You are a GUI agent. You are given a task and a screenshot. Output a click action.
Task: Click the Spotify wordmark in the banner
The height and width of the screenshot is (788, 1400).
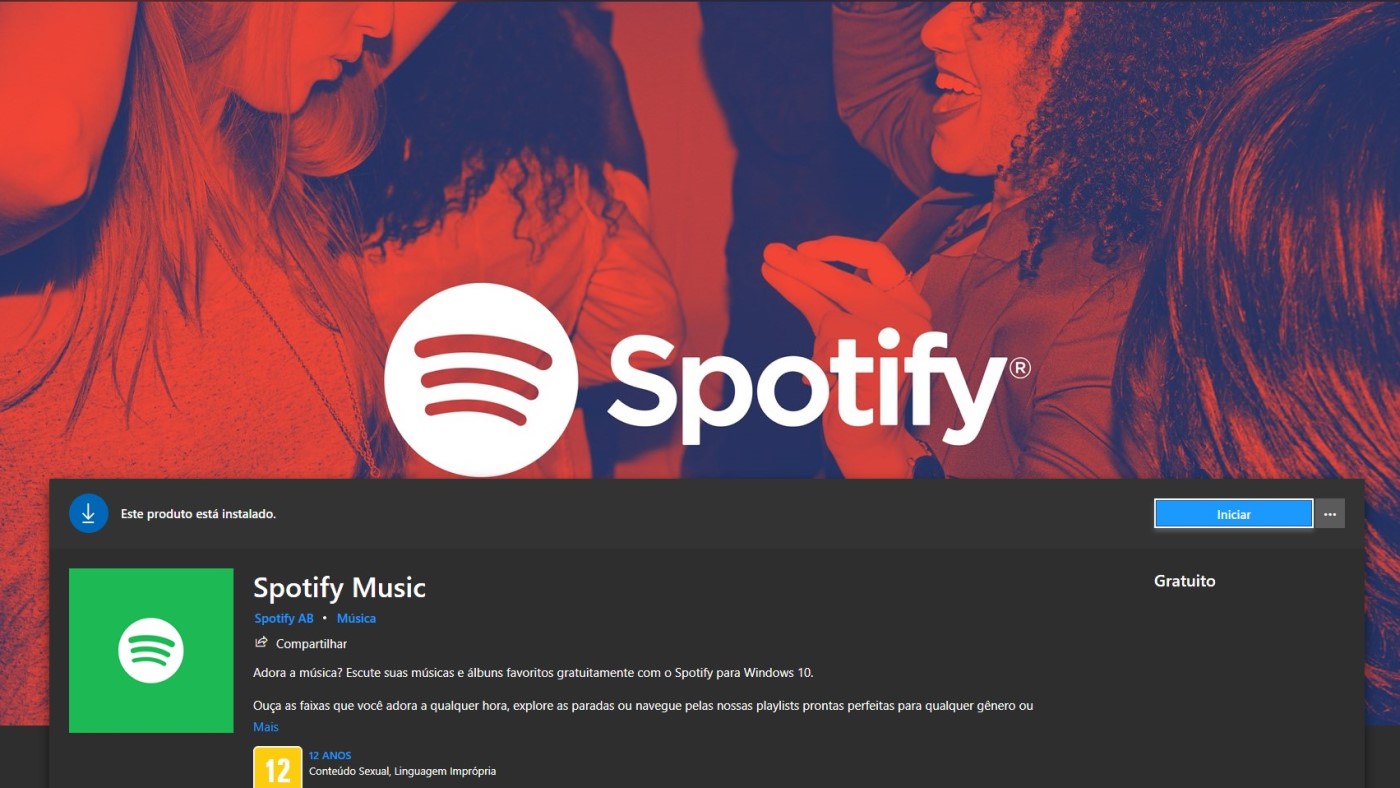point(806,387)
